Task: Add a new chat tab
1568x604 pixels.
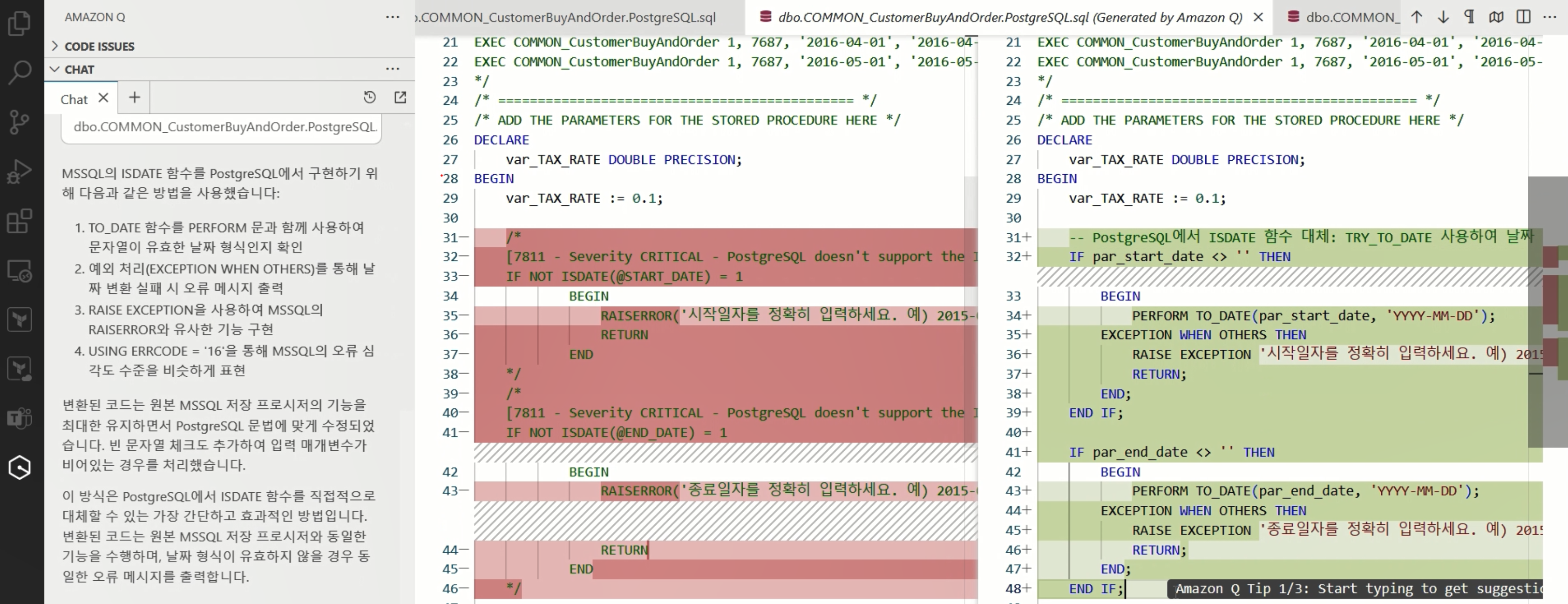Action: (x=135, y=97)
